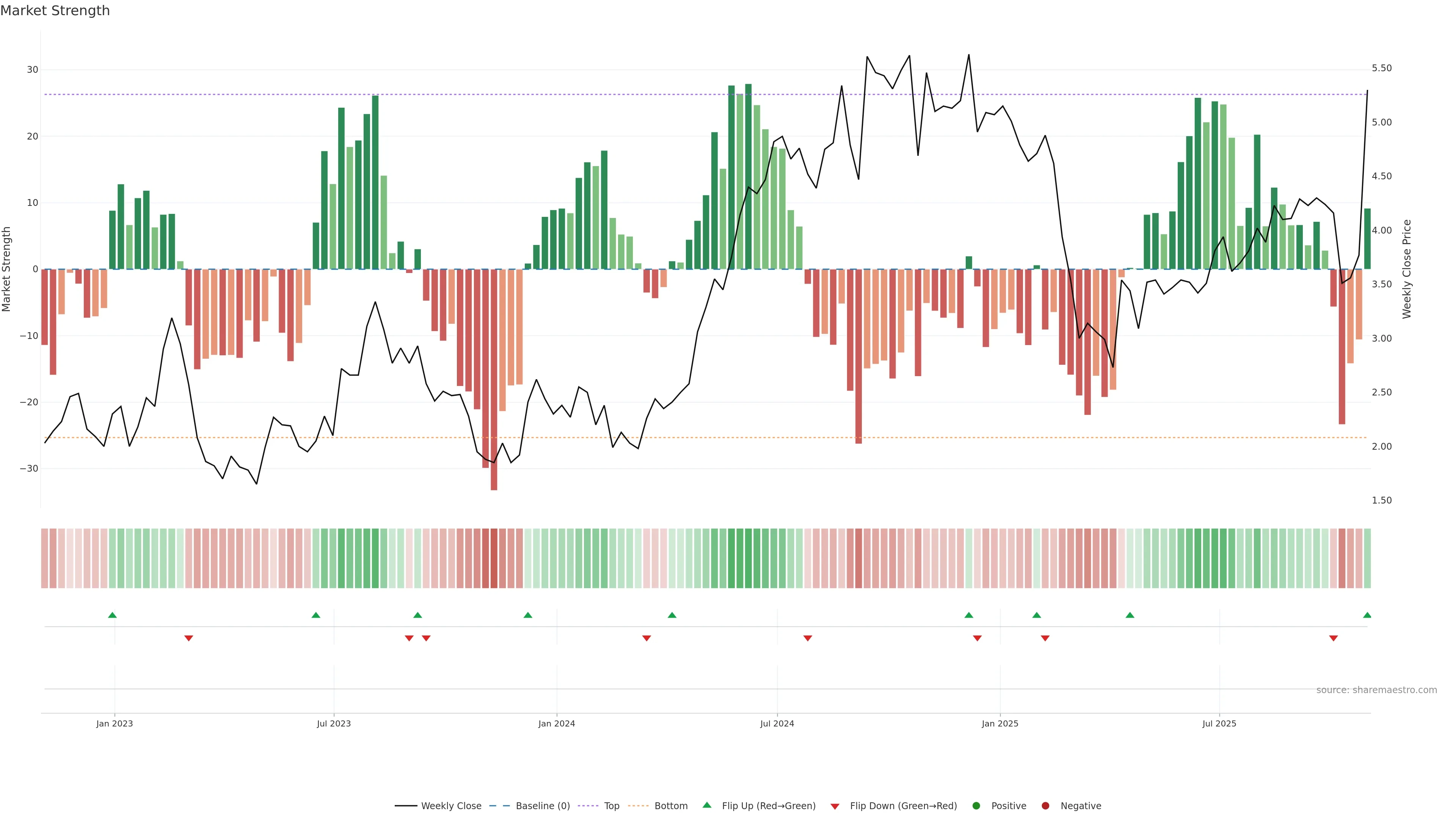1456x819 pixels.
Task: Click the source: sharemaestro.com text
Action: coord(1376,690)
